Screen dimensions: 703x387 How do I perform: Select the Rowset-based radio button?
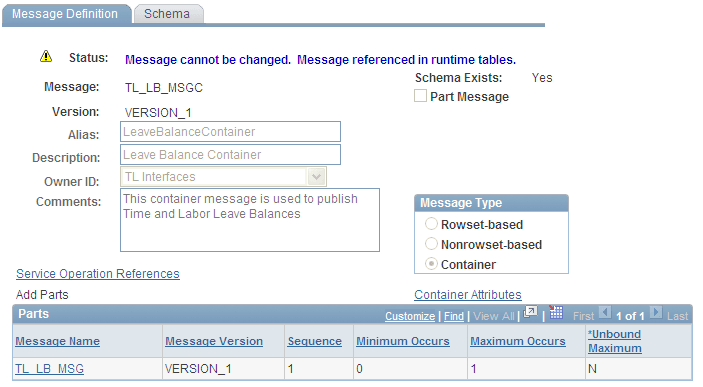[431, 224]
